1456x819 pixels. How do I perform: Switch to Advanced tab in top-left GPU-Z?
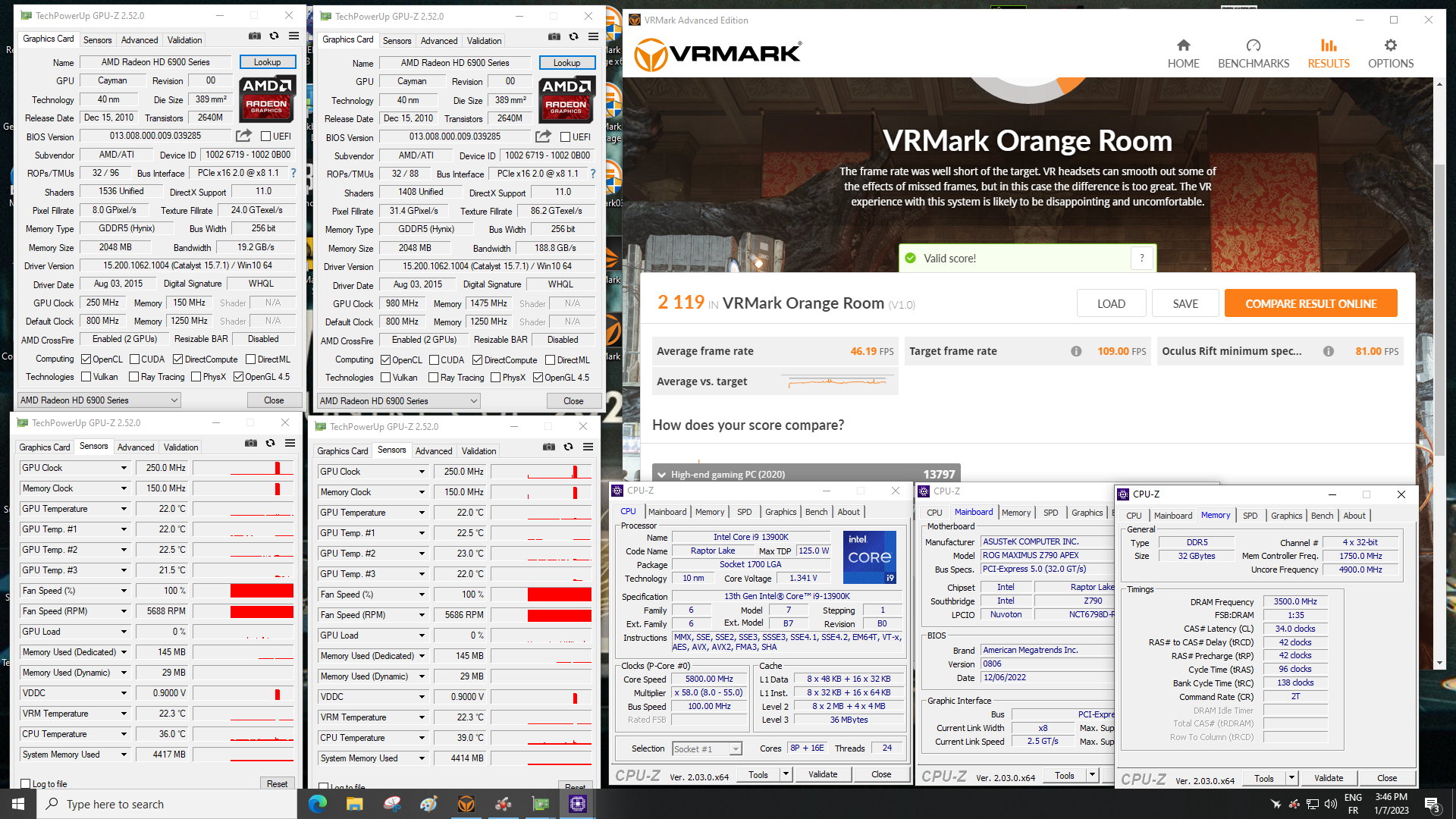tap(140, 39)
